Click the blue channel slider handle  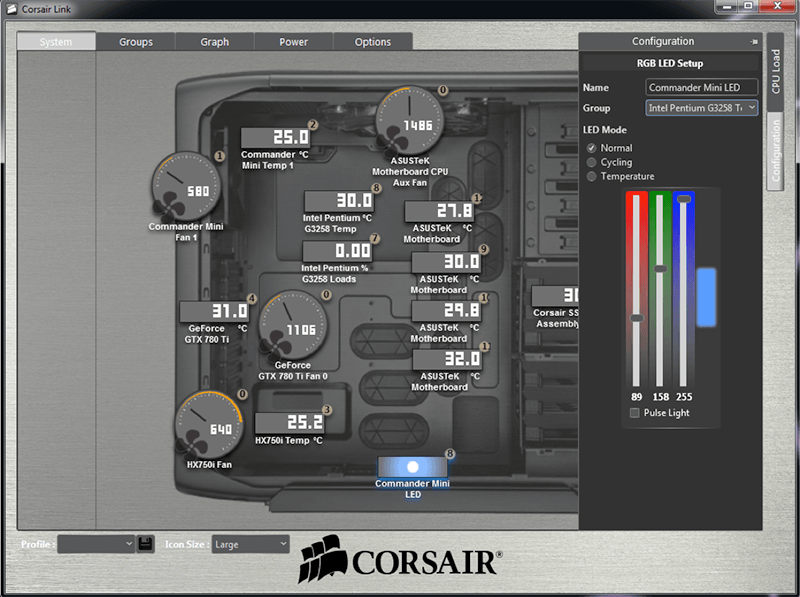pyautogui.click(x=684, y=198)
